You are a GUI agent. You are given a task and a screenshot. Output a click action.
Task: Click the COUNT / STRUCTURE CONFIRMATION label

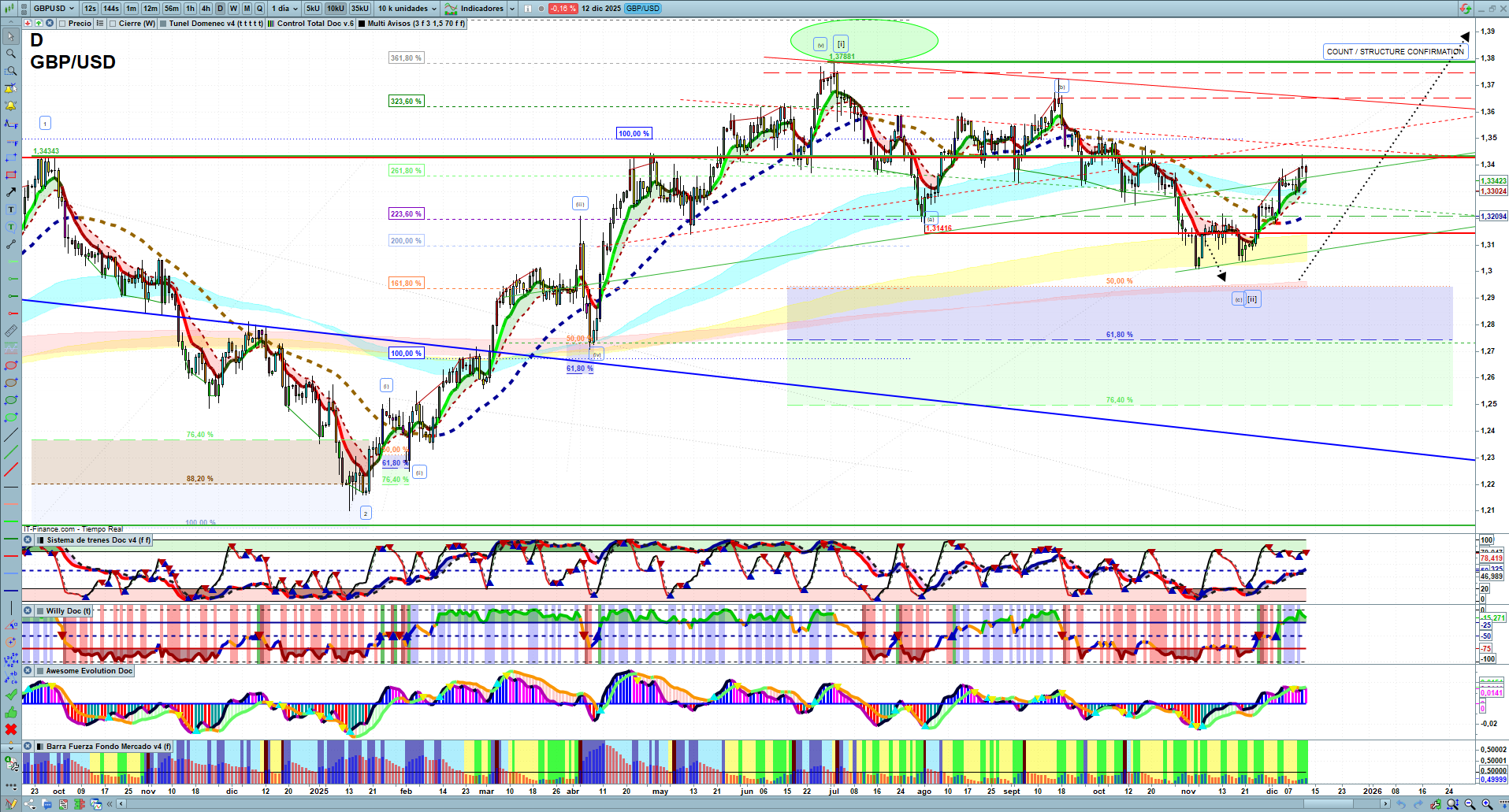tap(1396, 52)
